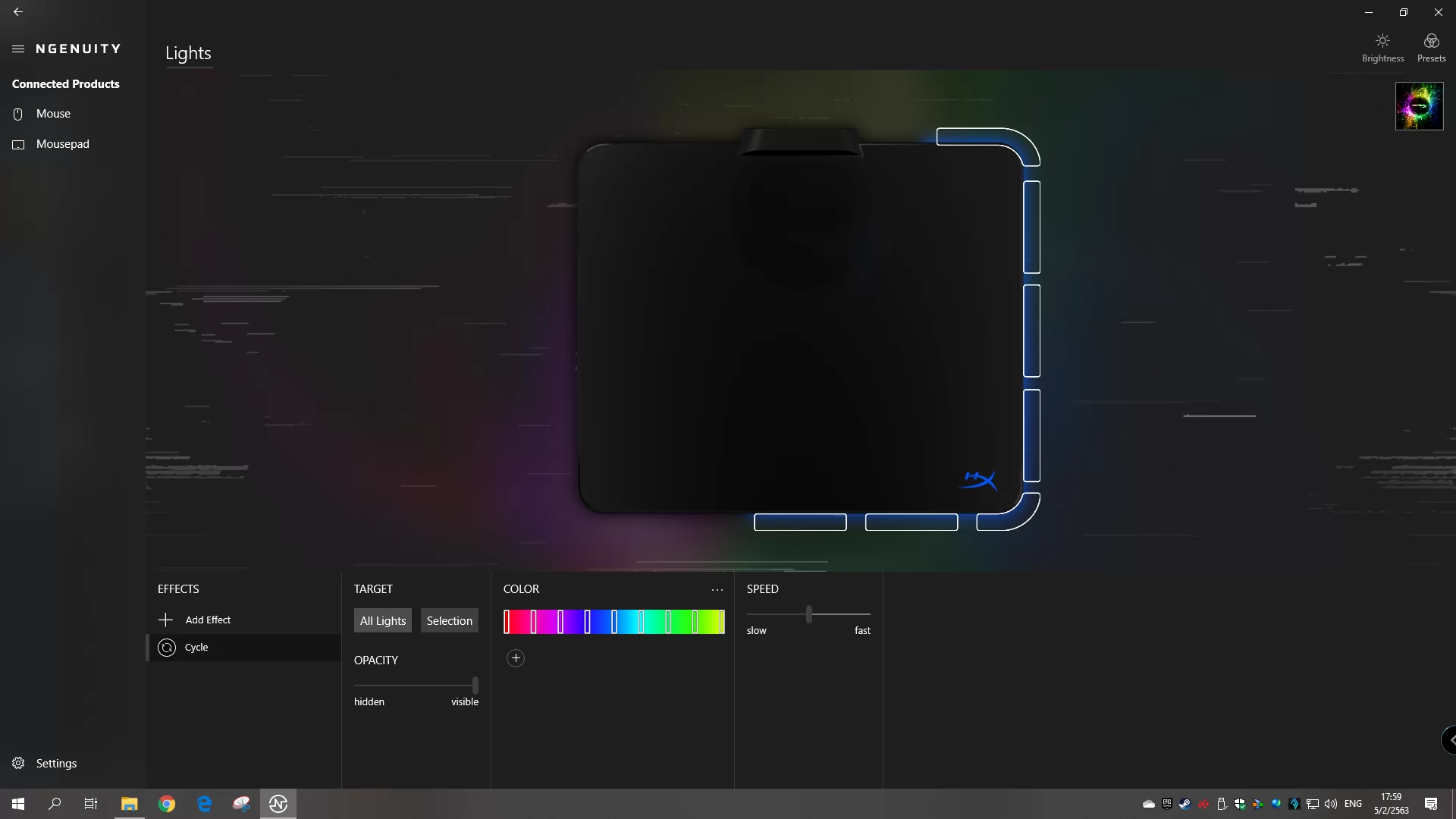The width and height of the screenshot is (1456, 819).
Task: Select the lower right-edge light zone
Action: coord(1031,435)
